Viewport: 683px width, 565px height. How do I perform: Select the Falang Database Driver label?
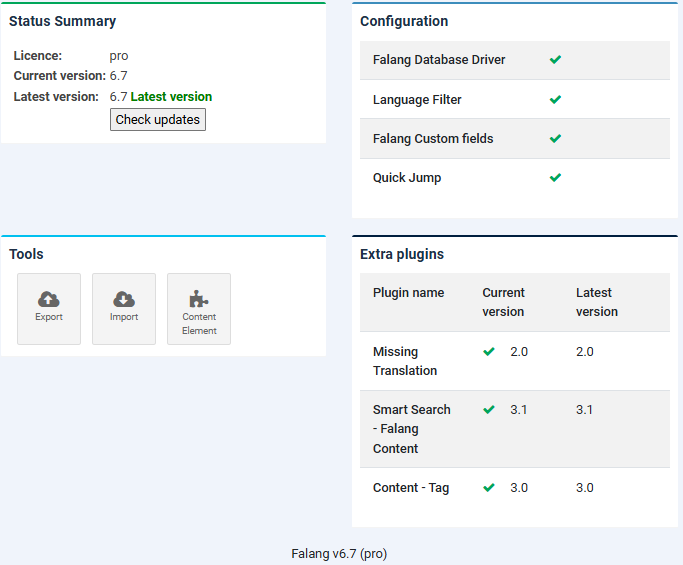tap(439, 60)
